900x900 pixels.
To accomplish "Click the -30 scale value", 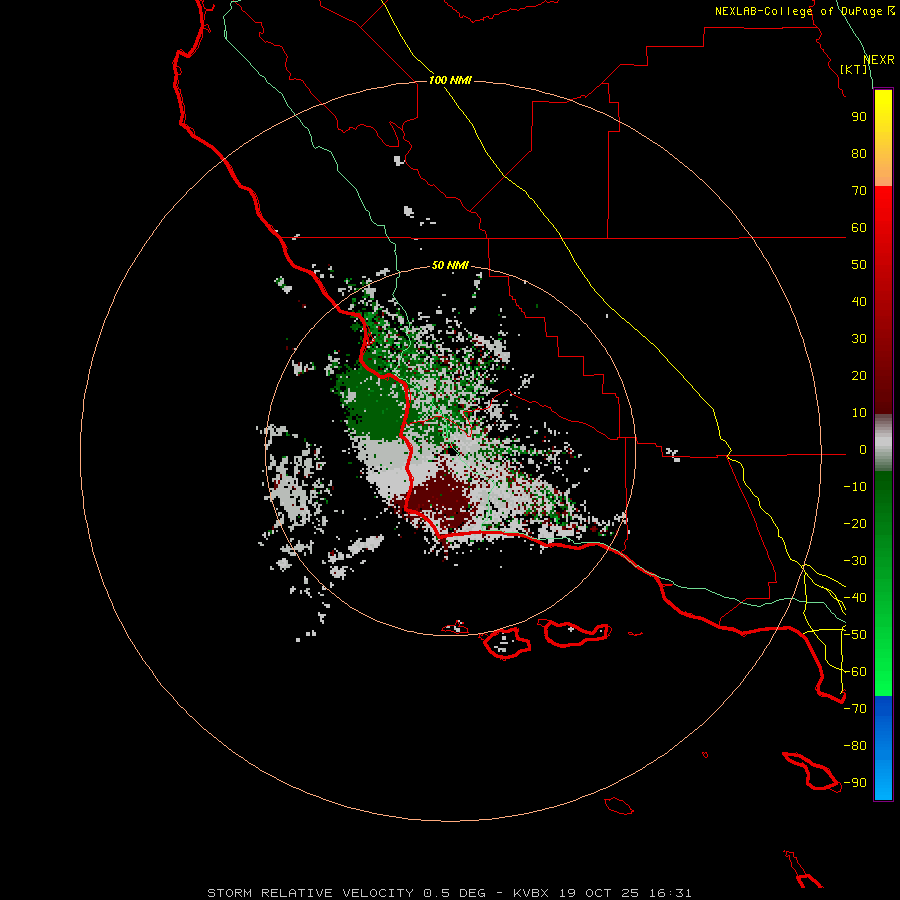I will (855, 561).
